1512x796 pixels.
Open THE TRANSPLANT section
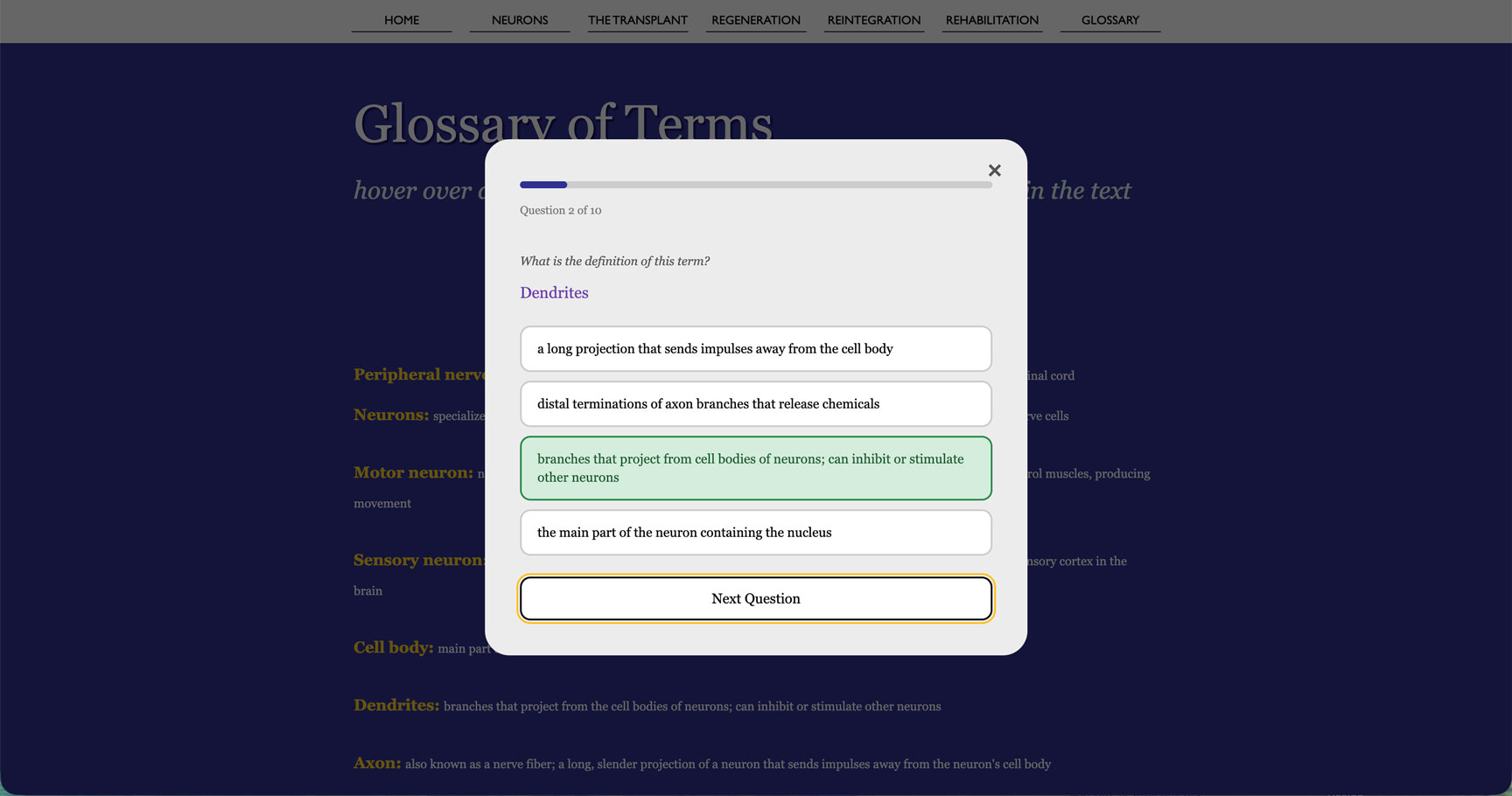[638, 19]
